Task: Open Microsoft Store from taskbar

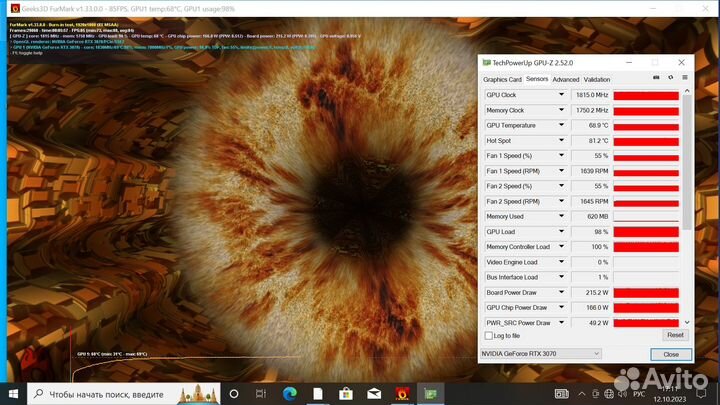Action: tap(346, 394)
